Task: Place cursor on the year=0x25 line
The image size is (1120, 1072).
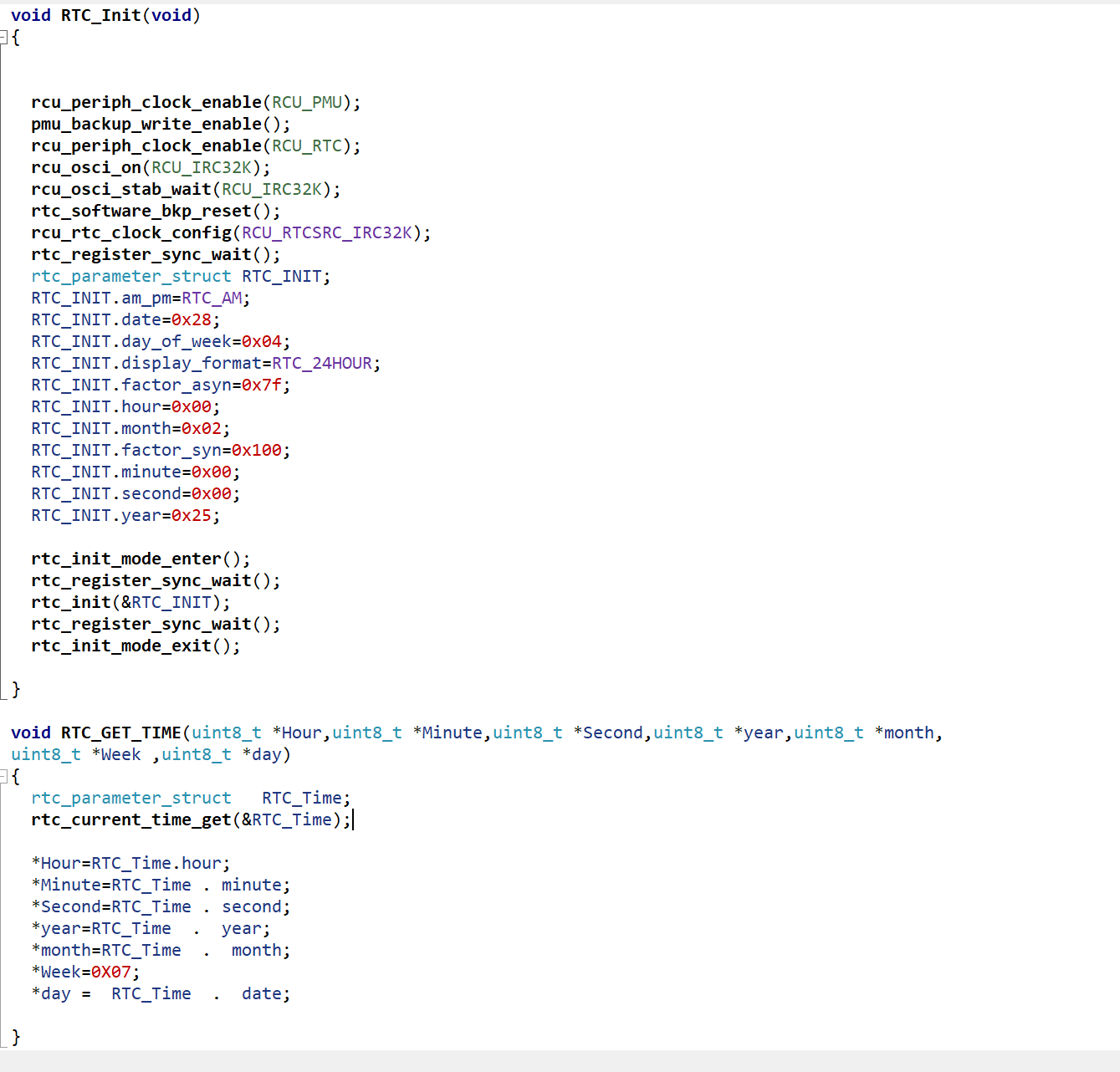Action: 125,516
